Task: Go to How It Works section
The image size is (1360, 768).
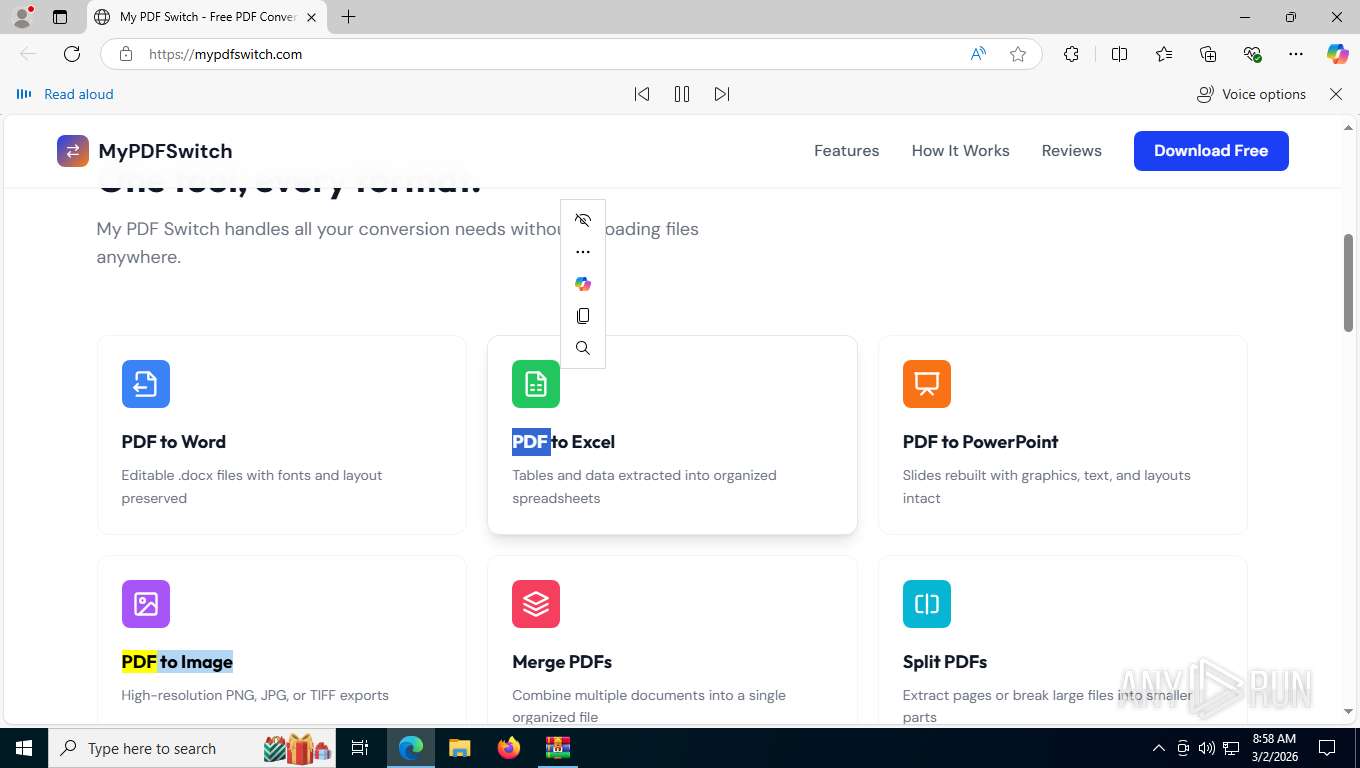Action: 961,151
